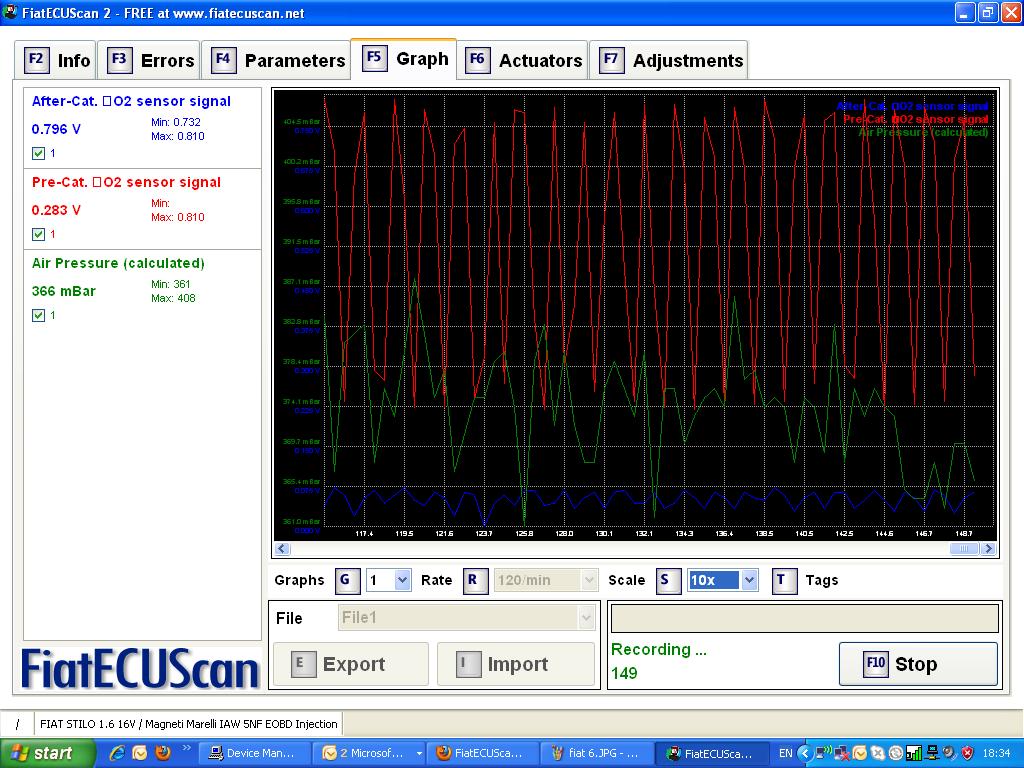
Task: Click the F2 key icon
Action: tap(36, 59)
